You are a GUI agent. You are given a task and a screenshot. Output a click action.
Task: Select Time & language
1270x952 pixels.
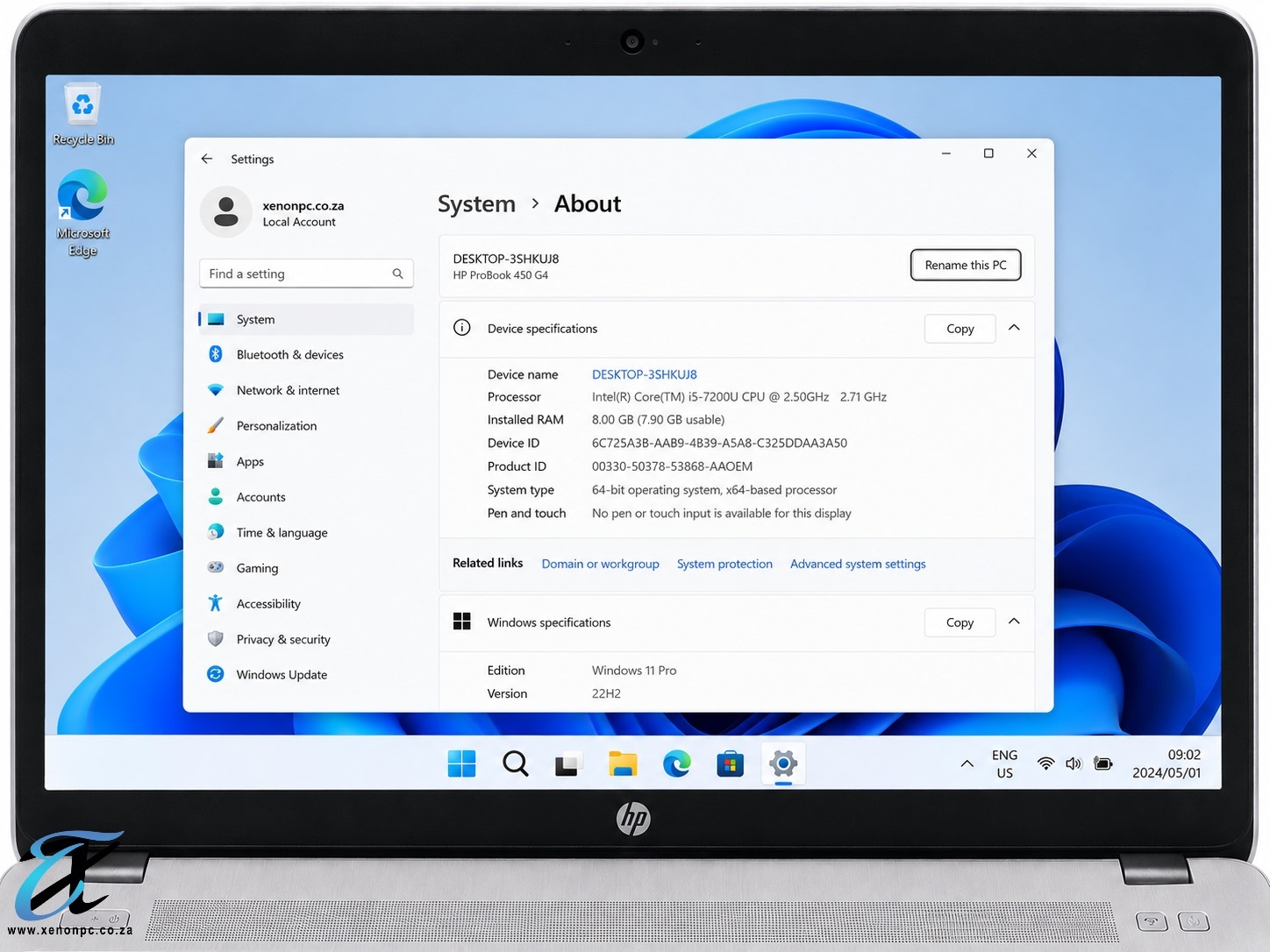point(306,532)
